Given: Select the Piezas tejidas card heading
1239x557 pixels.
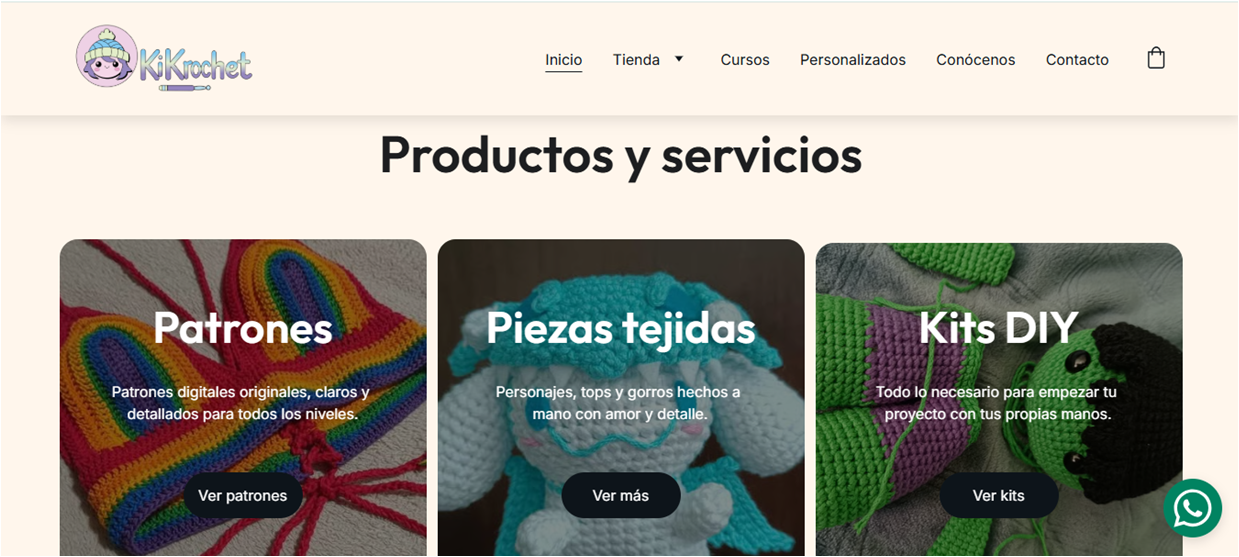Looking at the screenshot, I should [621, 328].
